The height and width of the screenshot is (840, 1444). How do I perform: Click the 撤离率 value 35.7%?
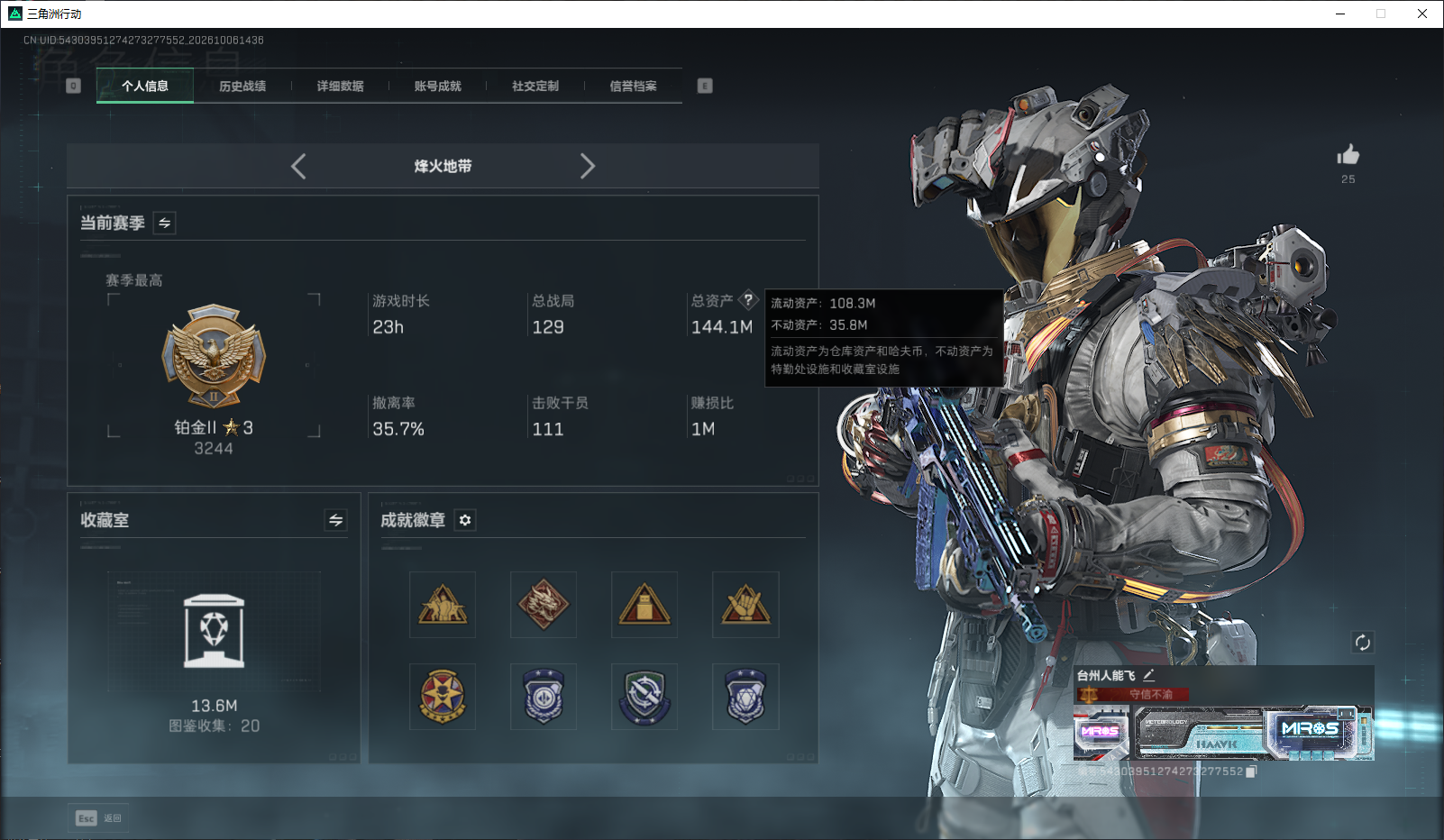398,429
